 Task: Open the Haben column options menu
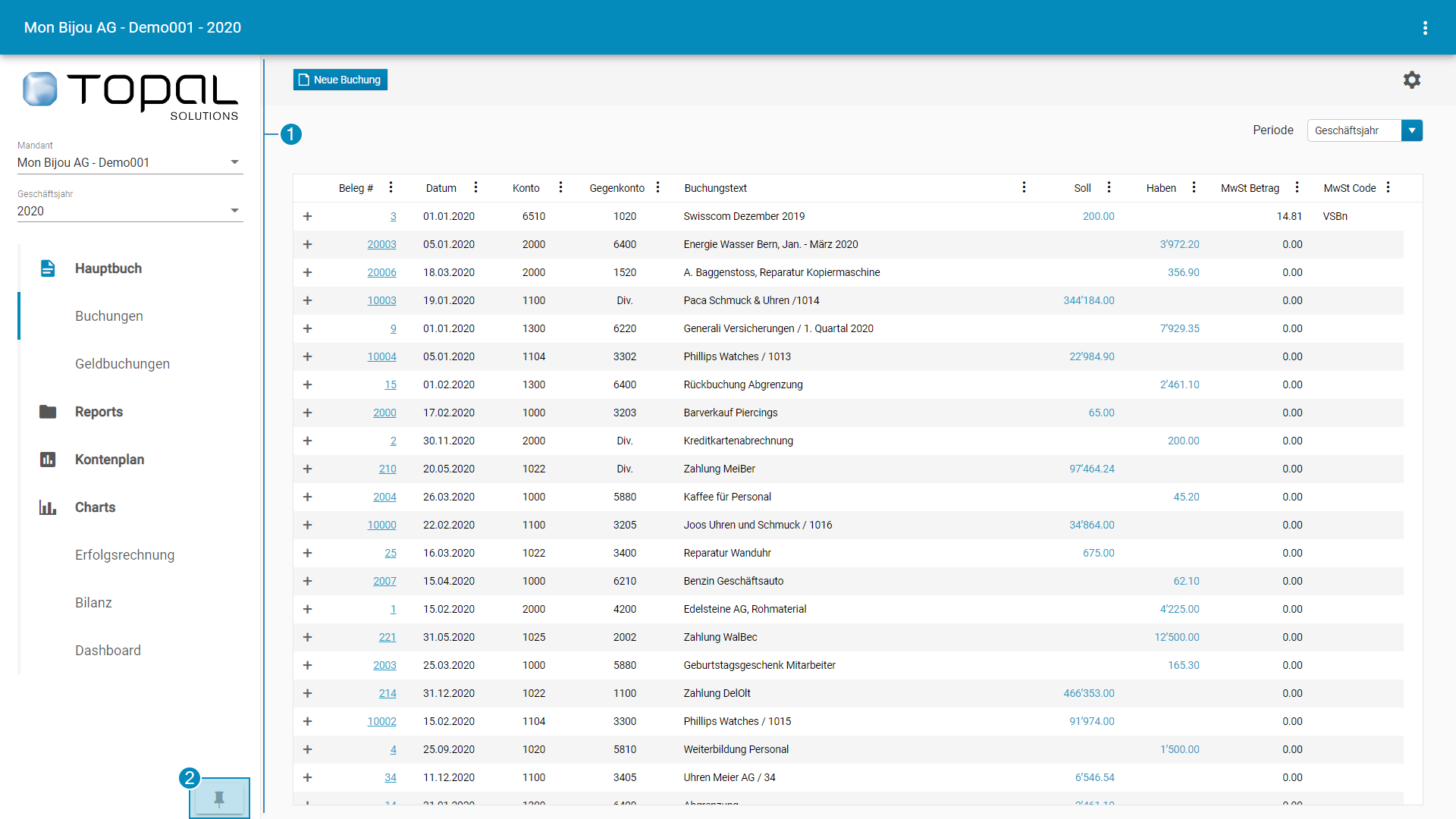pyautogui.click(x=1194, y=187)
